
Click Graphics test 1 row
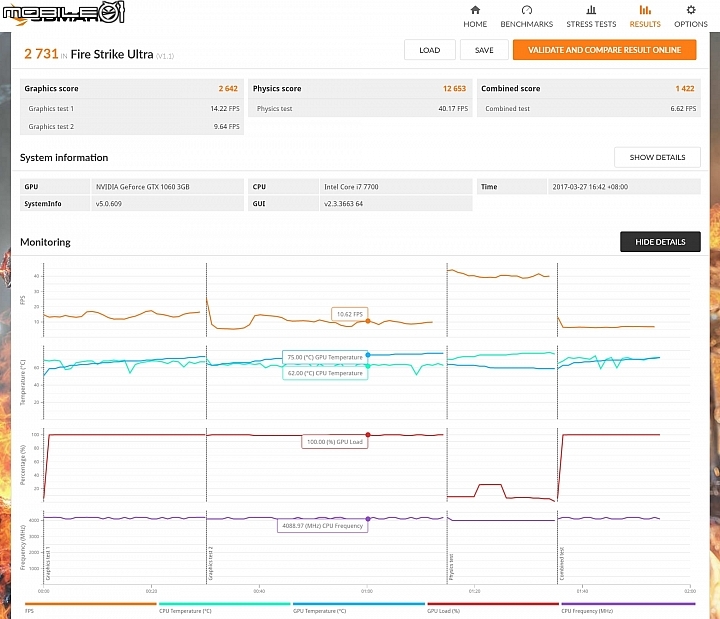coord(132,108)
